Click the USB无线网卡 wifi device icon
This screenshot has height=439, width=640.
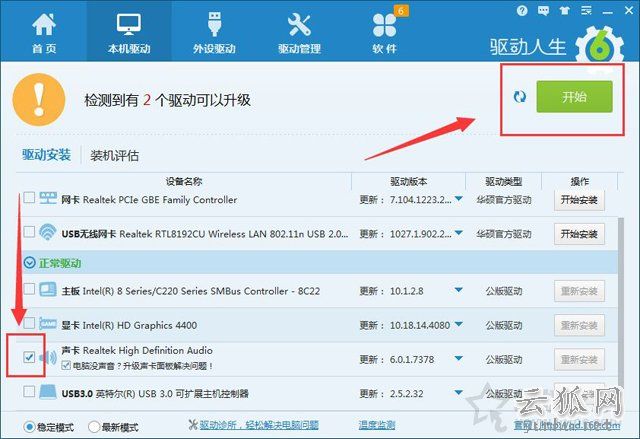(48, 232)
